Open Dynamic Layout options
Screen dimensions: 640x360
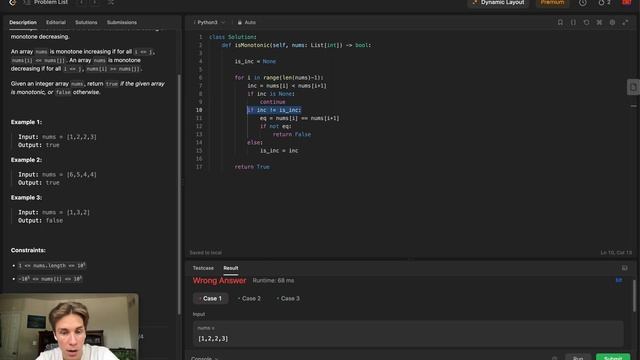pos(498,2)
